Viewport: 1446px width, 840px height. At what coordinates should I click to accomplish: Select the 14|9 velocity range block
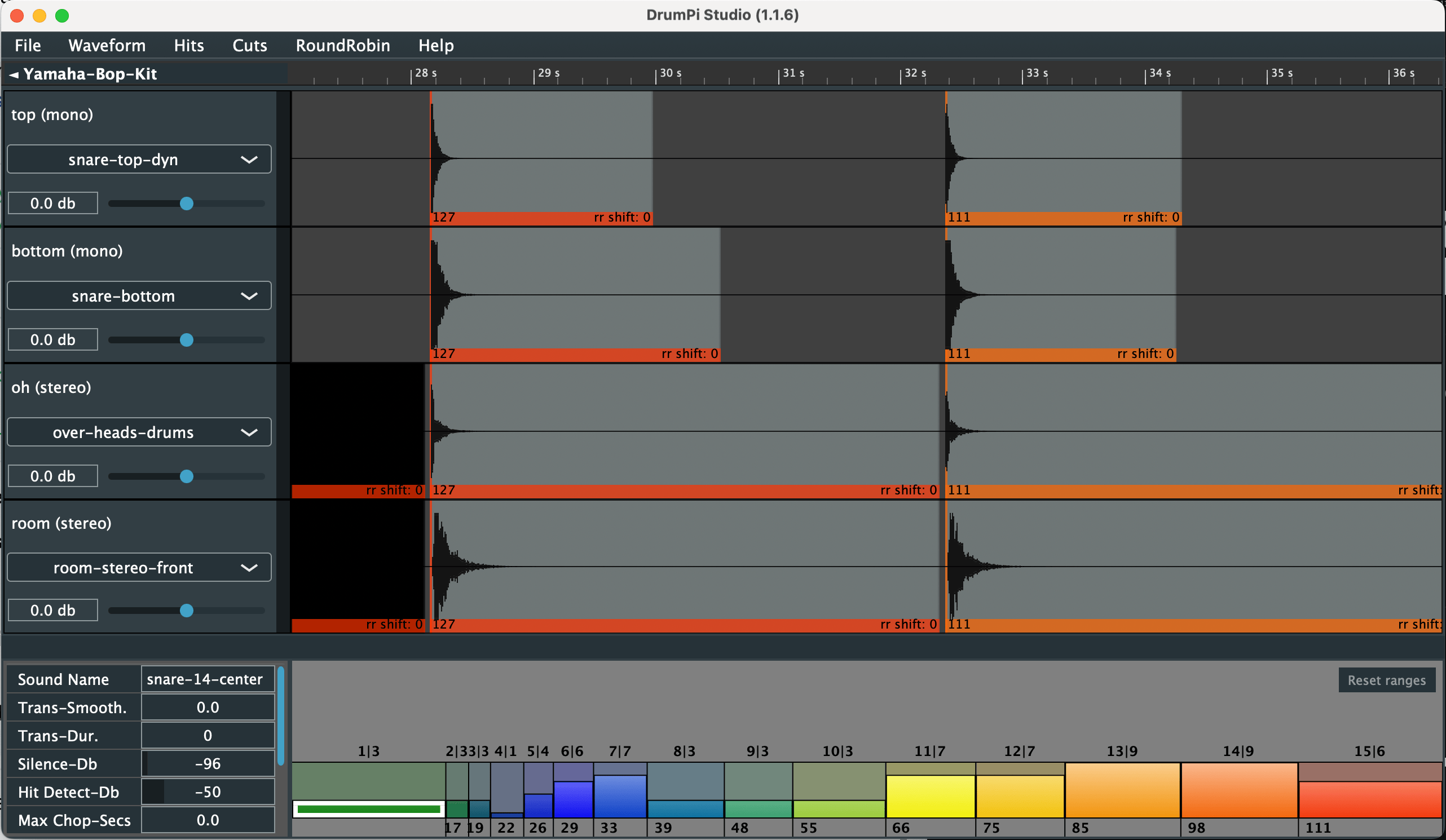tap(1239, 790)
